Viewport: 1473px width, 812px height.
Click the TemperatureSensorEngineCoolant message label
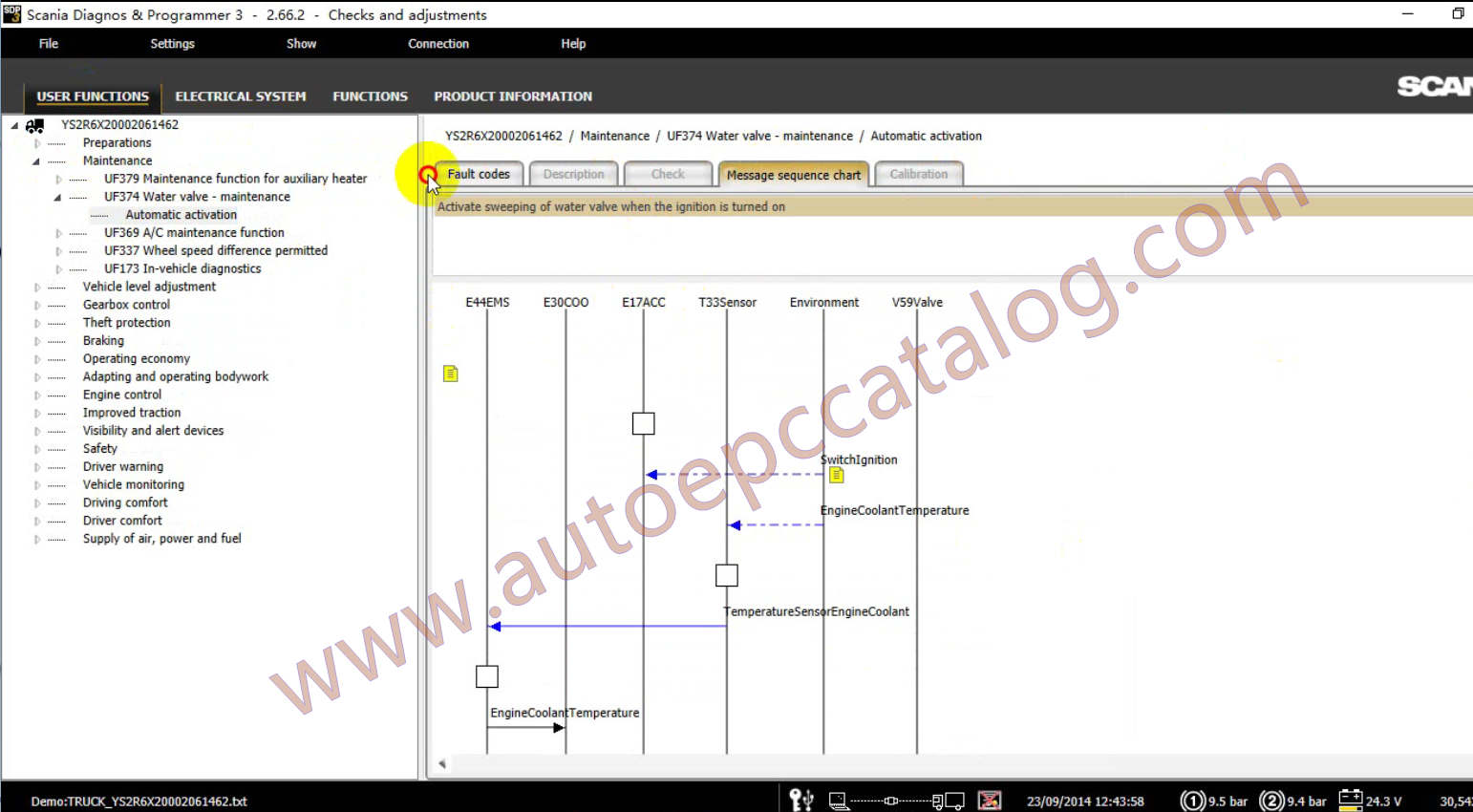pos(817,611)
